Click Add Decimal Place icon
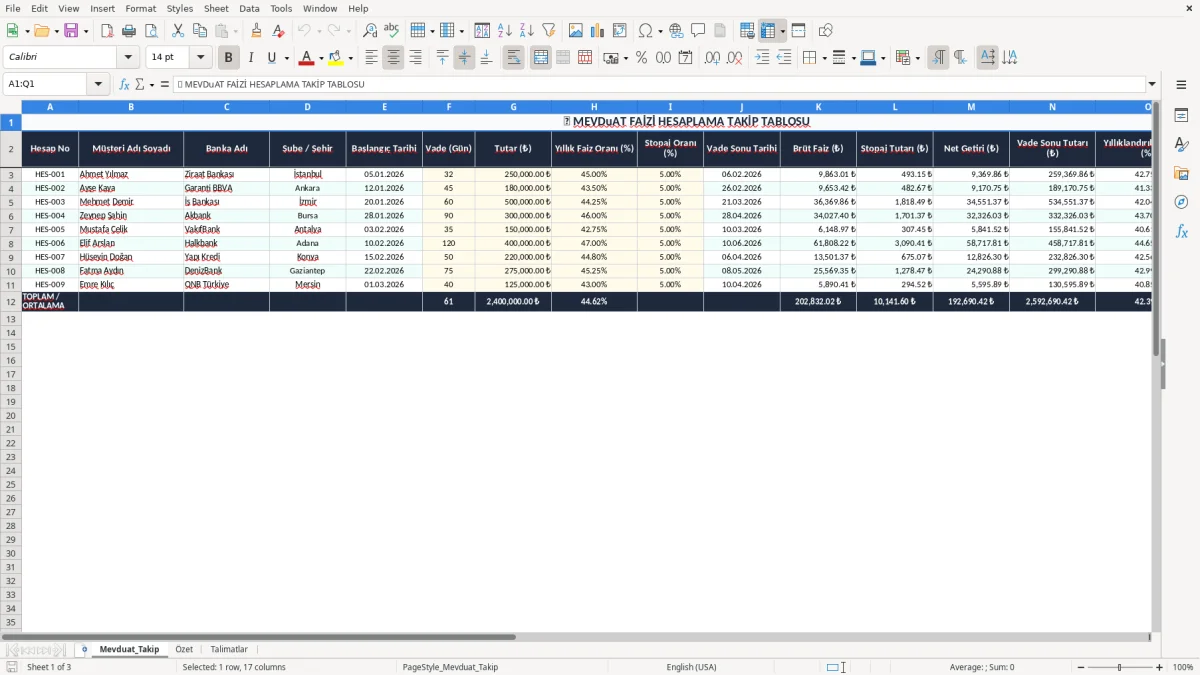The height and width of the screenshot is (675, 1200). pos(712,58)
